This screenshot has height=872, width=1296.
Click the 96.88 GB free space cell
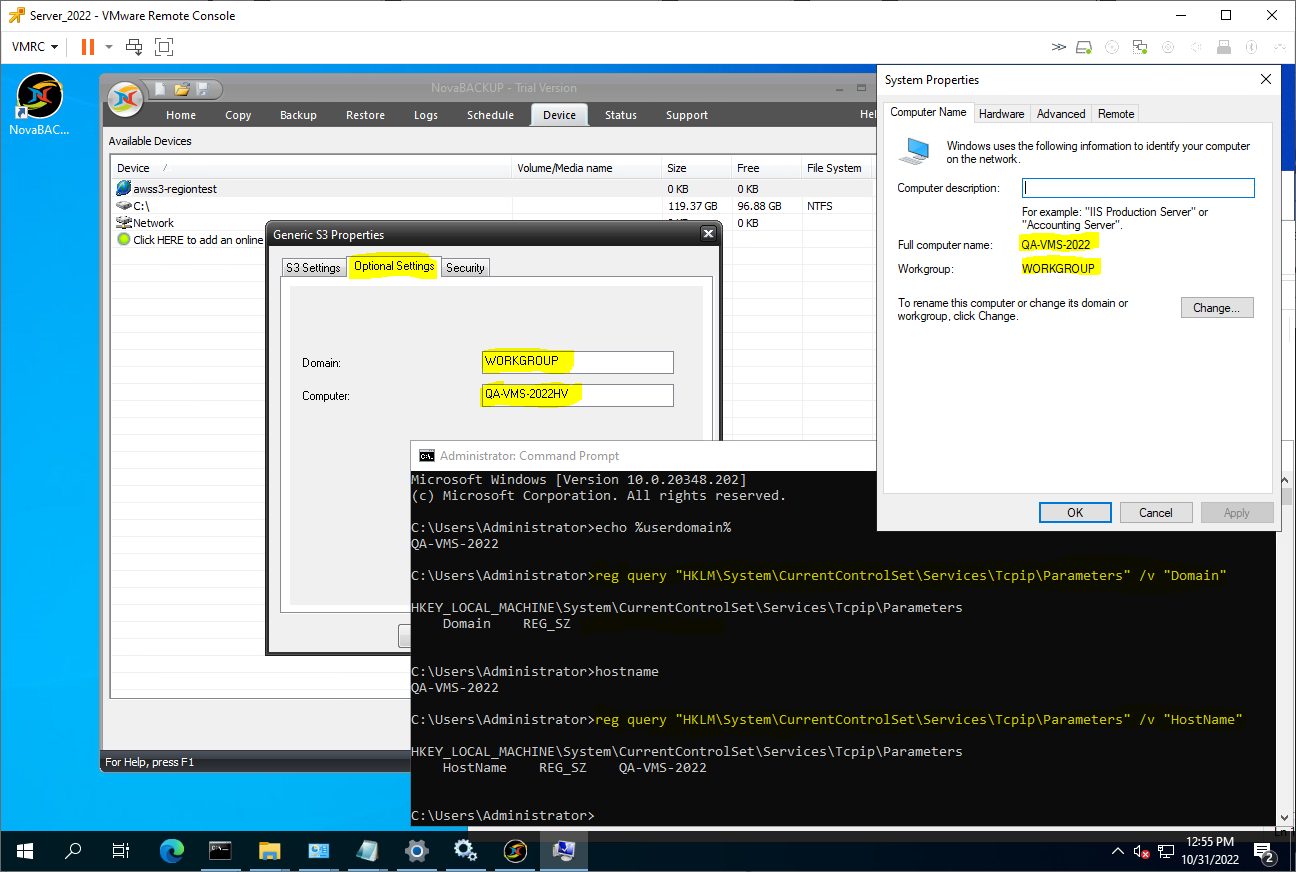[758, 206]
